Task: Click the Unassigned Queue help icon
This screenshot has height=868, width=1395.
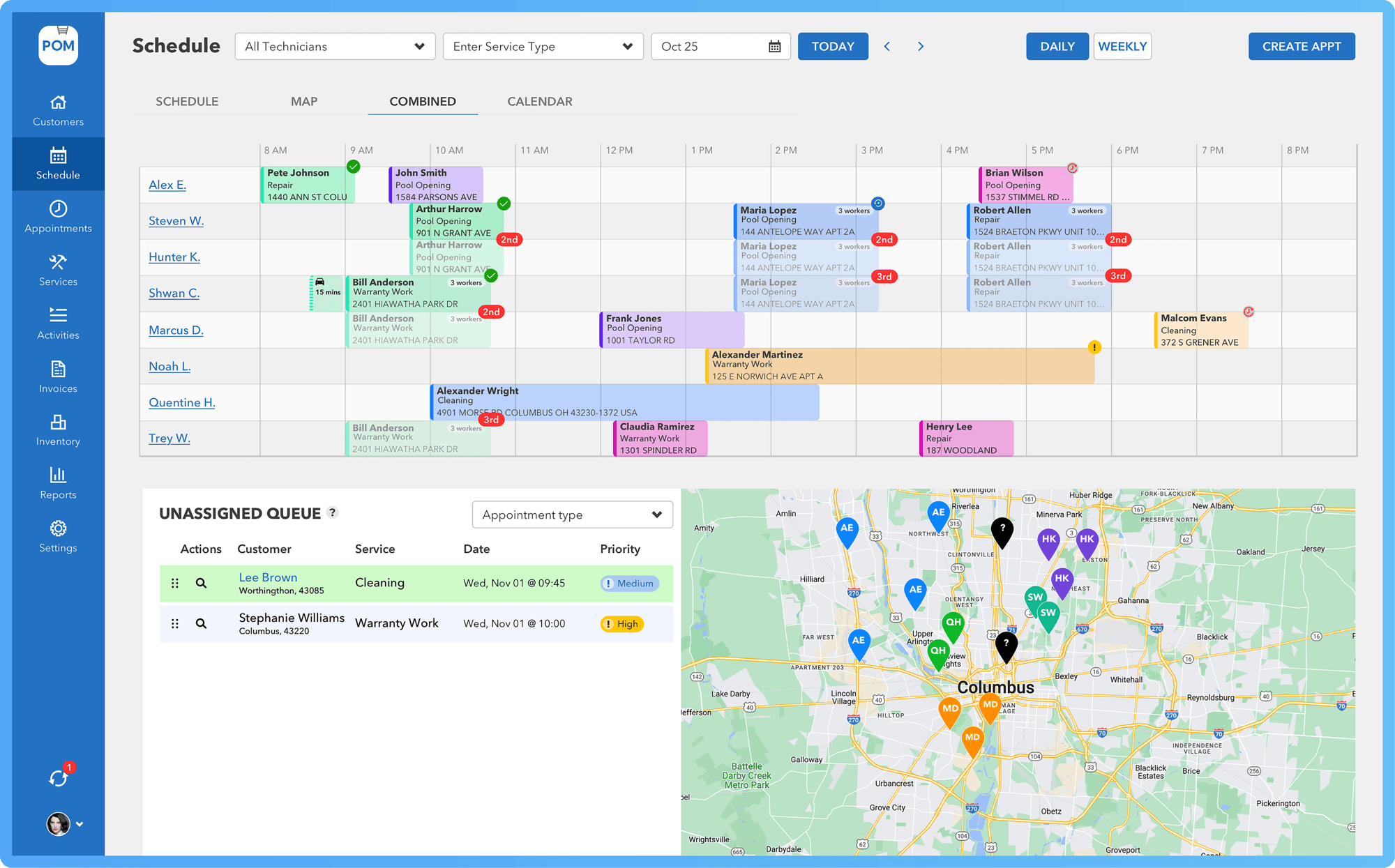Action: click(333, 512)
